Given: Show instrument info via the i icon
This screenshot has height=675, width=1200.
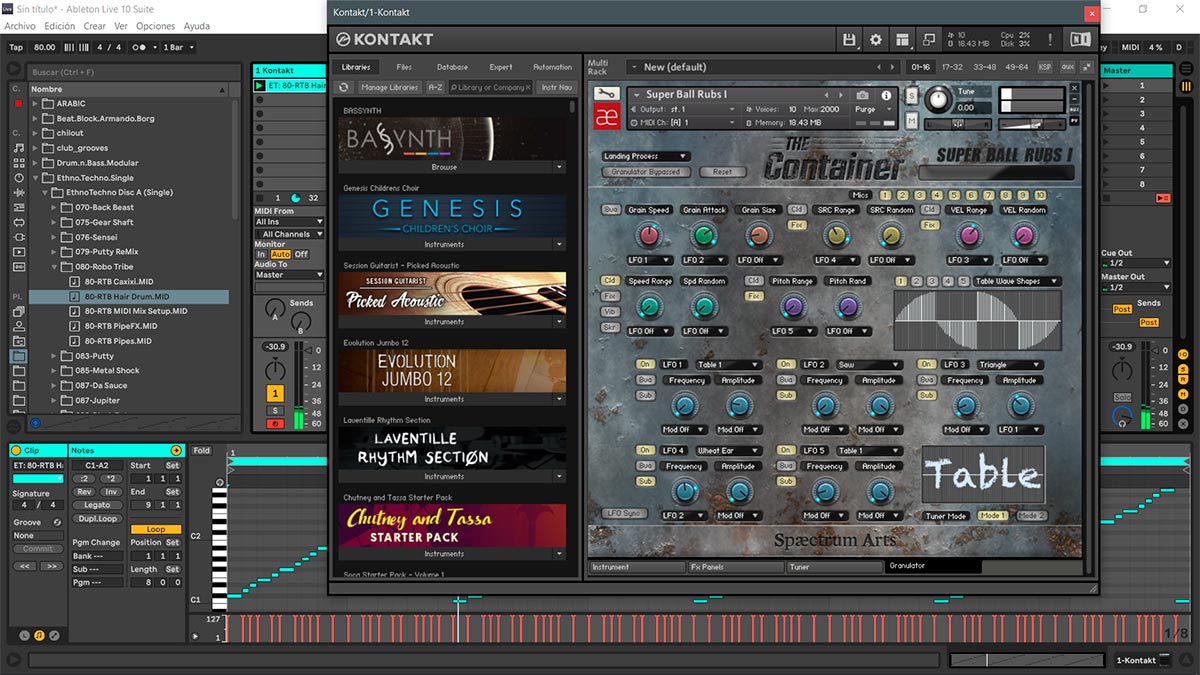Looking at the screenshot, I should coord(886,95).
